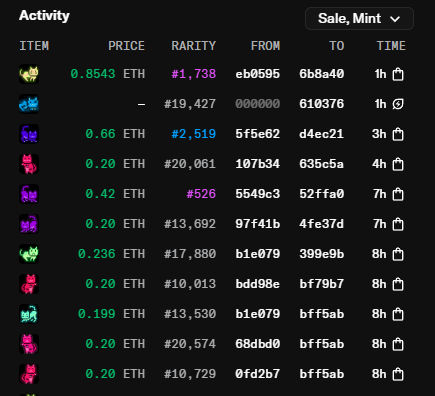Viewport: 435px width, 396px height.
Task: Click the rarity rank #19,427
Action: click(x=190, y=104)
